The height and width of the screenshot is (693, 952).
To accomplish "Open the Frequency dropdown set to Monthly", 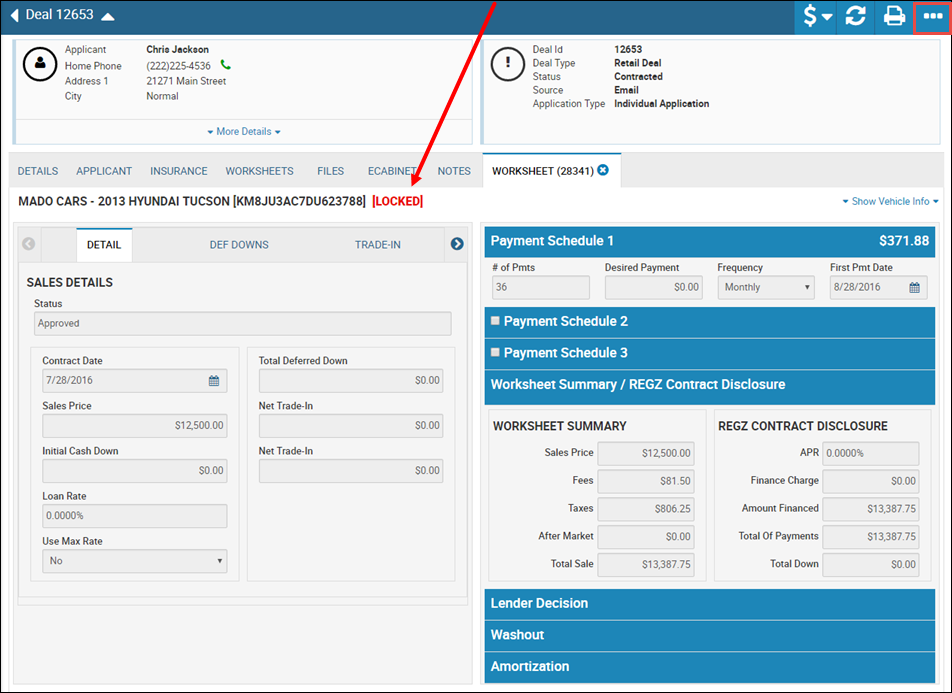I will 766,287.
